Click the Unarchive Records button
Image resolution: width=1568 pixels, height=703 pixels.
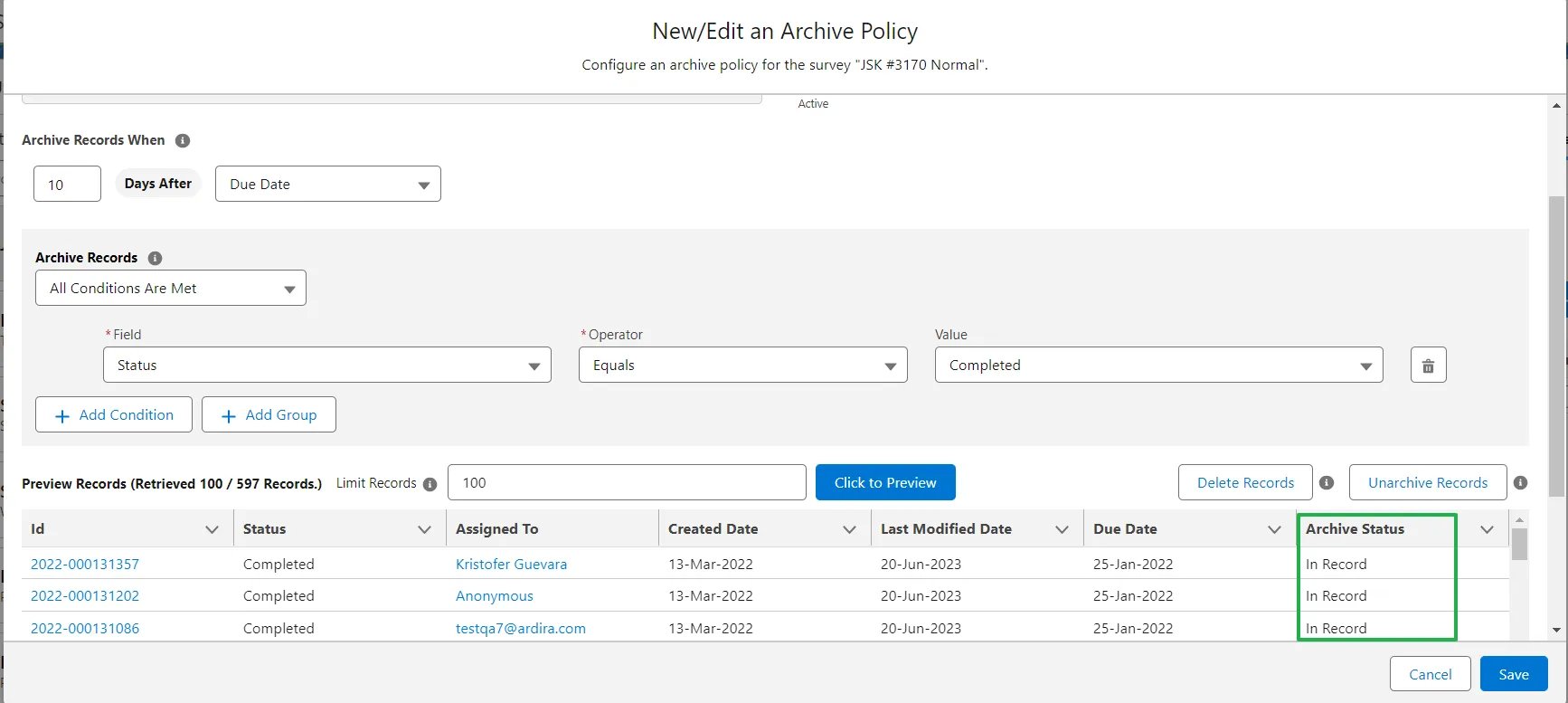pos(1428,482)
